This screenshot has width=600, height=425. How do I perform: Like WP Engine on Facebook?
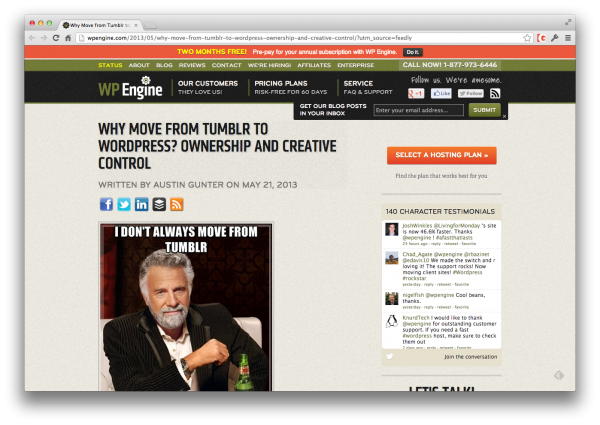point(441,93)
